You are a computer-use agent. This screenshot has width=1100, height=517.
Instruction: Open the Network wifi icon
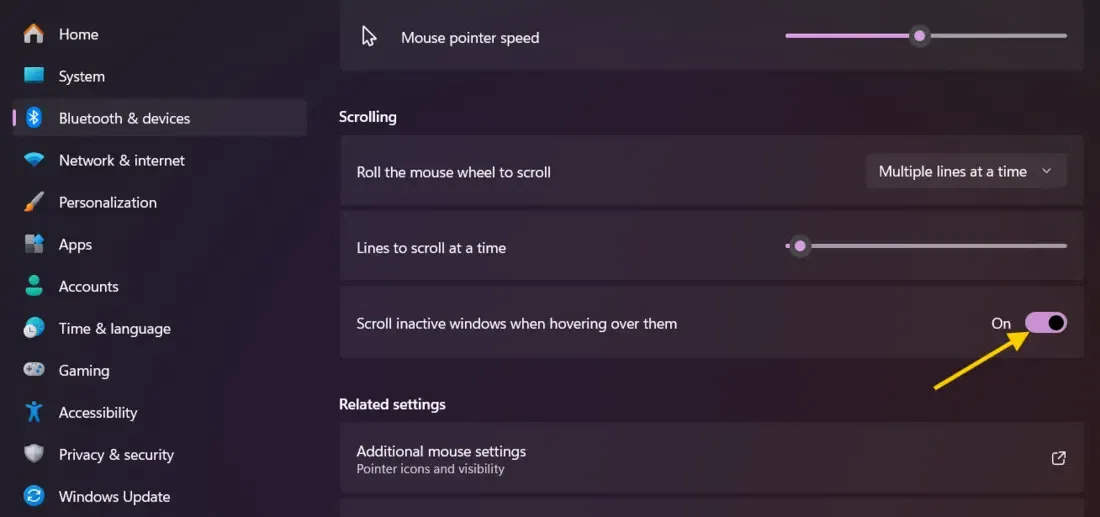point(34,160)
